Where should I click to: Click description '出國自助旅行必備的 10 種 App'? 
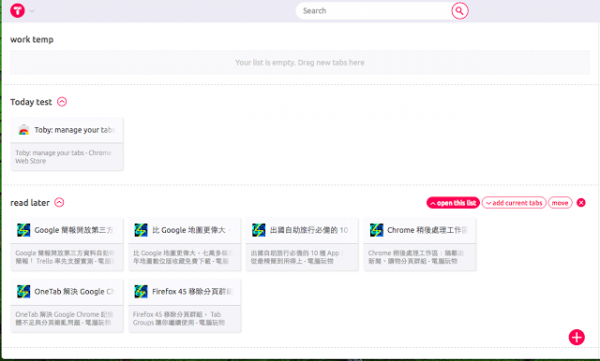pos(297,257)
